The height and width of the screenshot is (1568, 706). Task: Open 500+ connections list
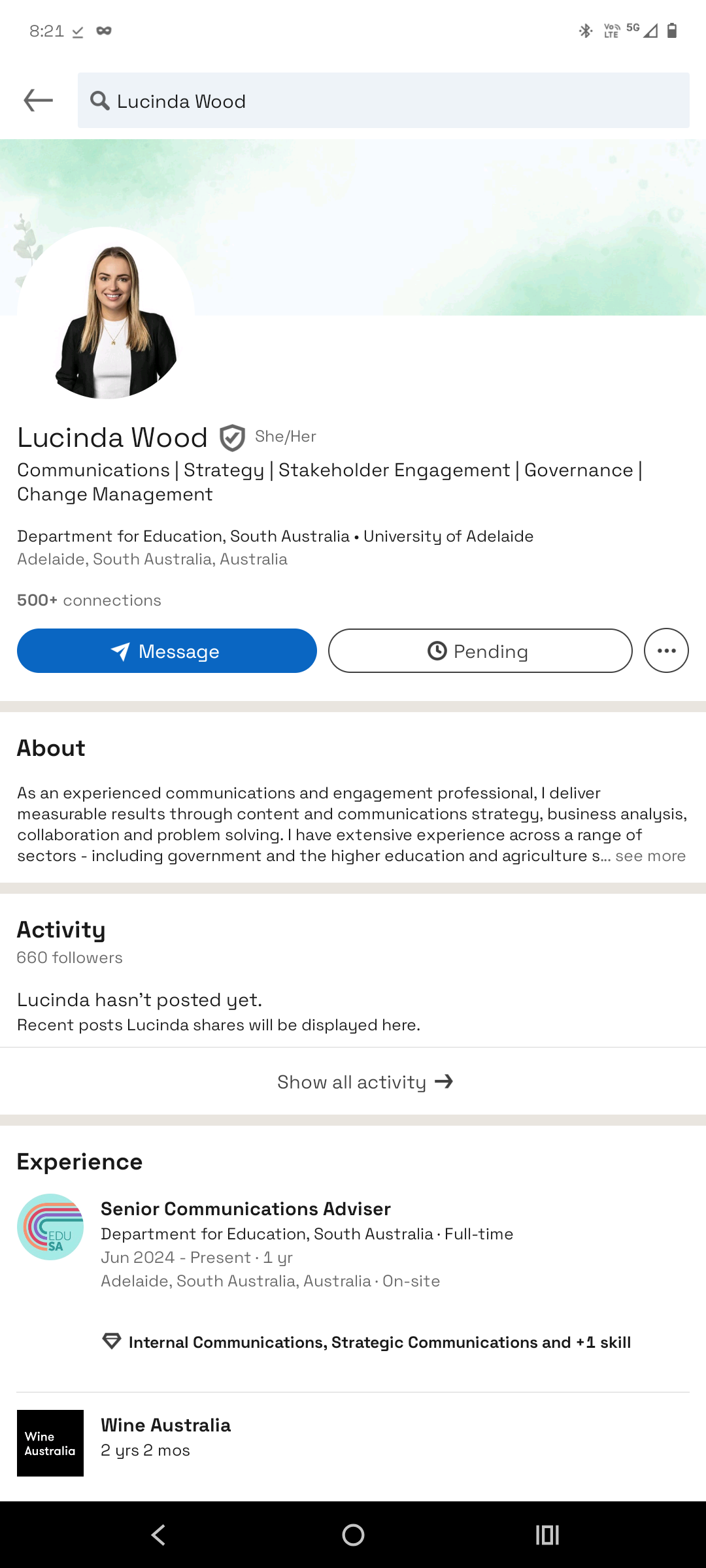click(x=89, y=600)
